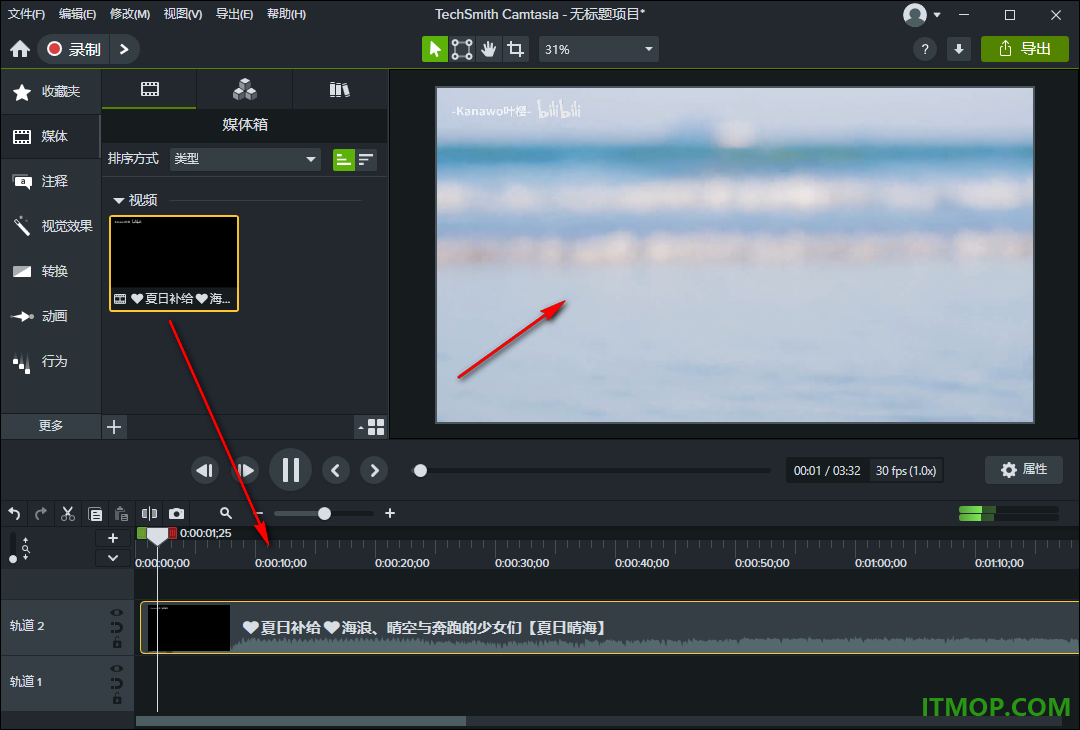Click the download arrow icon
Screen dimensions: 1080x730
[959, 49]
